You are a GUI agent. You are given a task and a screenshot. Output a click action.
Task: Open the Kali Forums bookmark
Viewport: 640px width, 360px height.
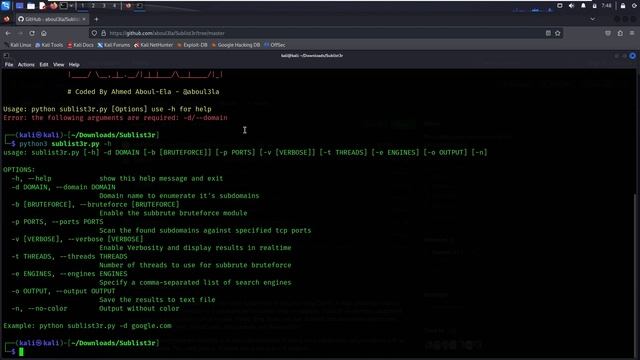[113, 45]
